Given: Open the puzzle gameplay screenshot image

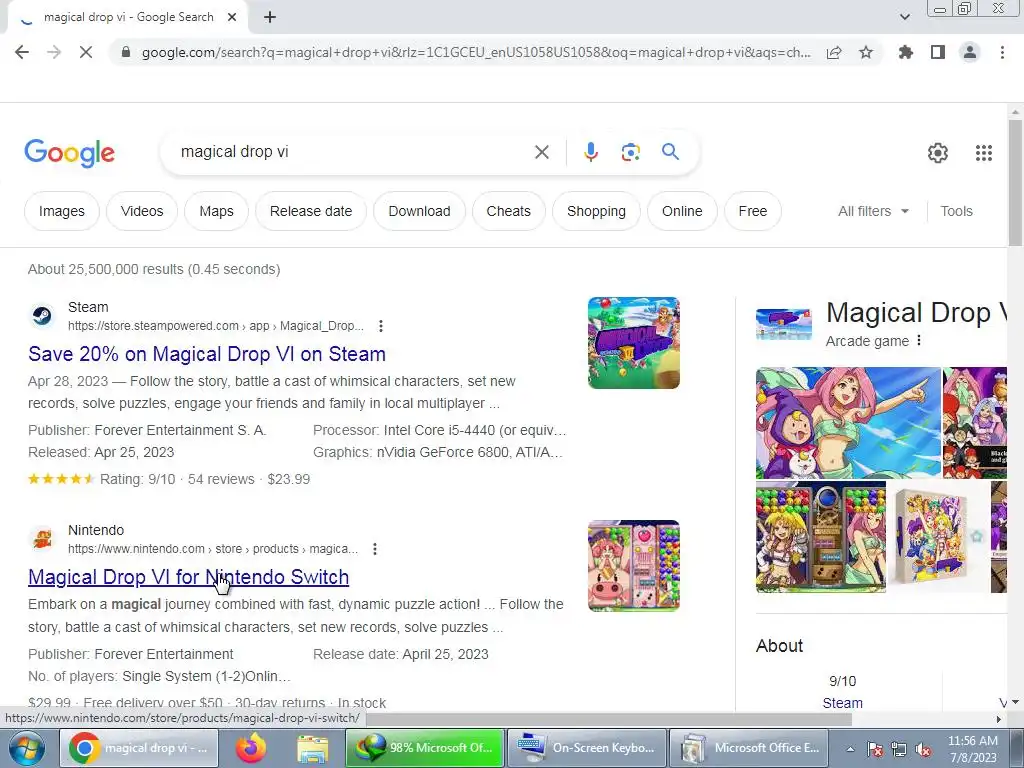Looking at the screenshot, I should (x=821, y=537).
